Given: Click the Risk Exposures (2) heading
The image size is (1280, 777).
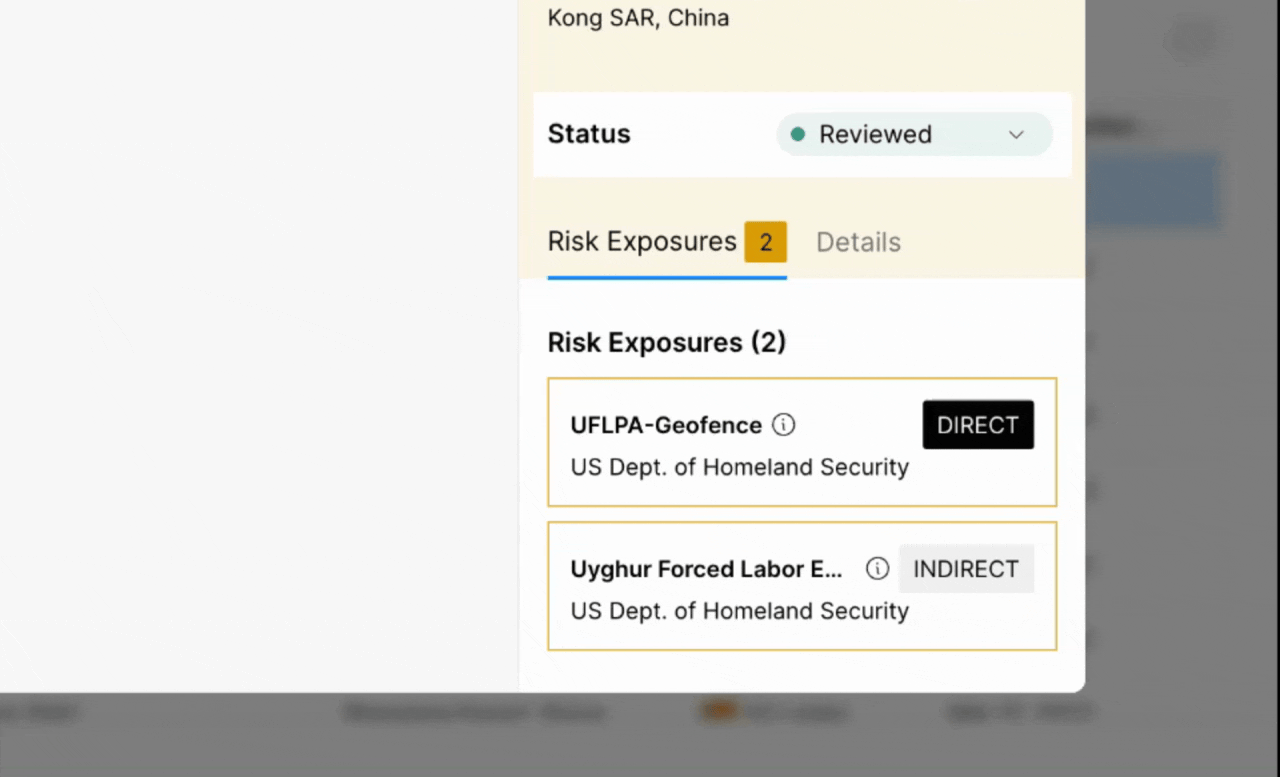Looking at the screenshot, I should [x=666, y=342].
